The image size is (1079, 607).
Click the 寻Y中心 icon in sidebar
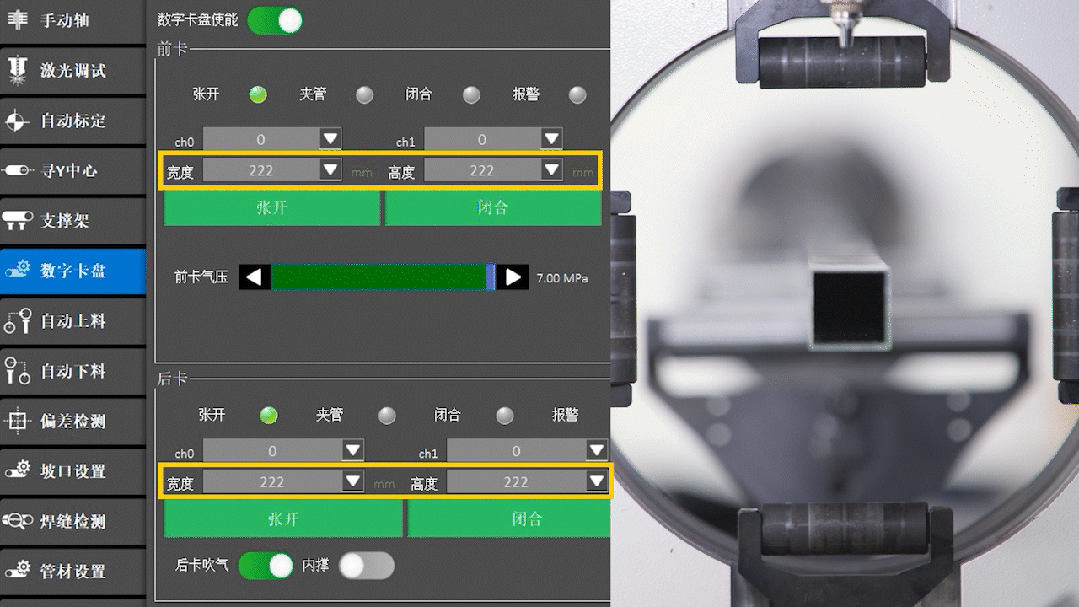[x=18, y=171]
